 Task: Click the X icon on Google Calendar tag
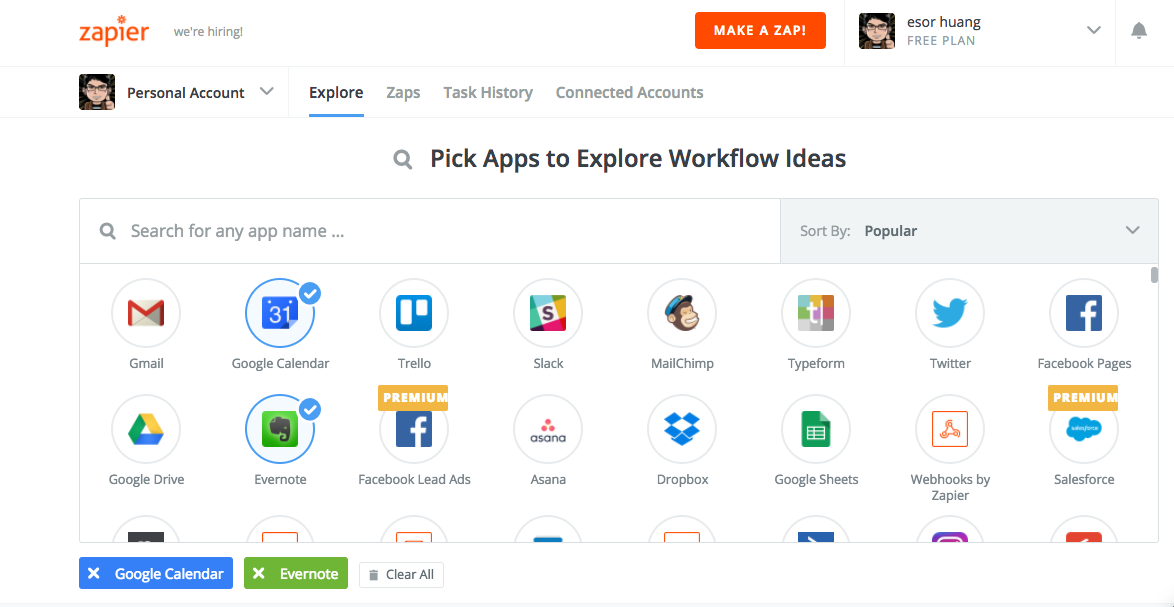(x=94, y=574)
